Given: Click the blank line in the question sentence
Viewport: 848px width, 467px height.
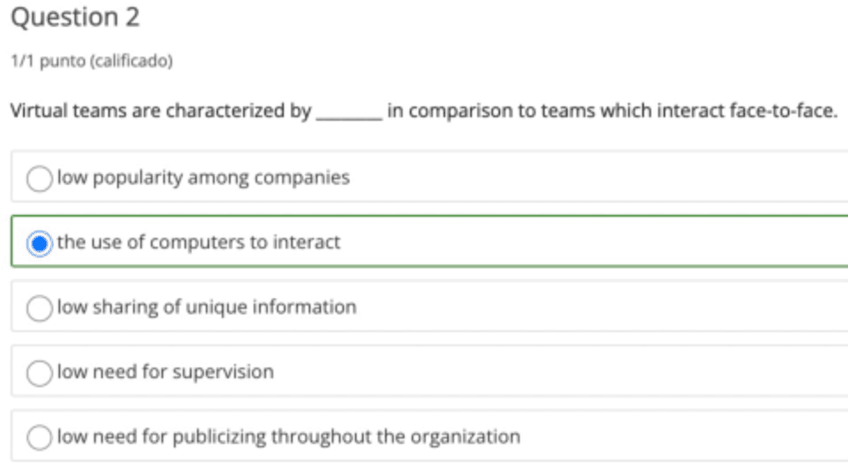Looking at the screenshot, I should click(x=348, y=112).
